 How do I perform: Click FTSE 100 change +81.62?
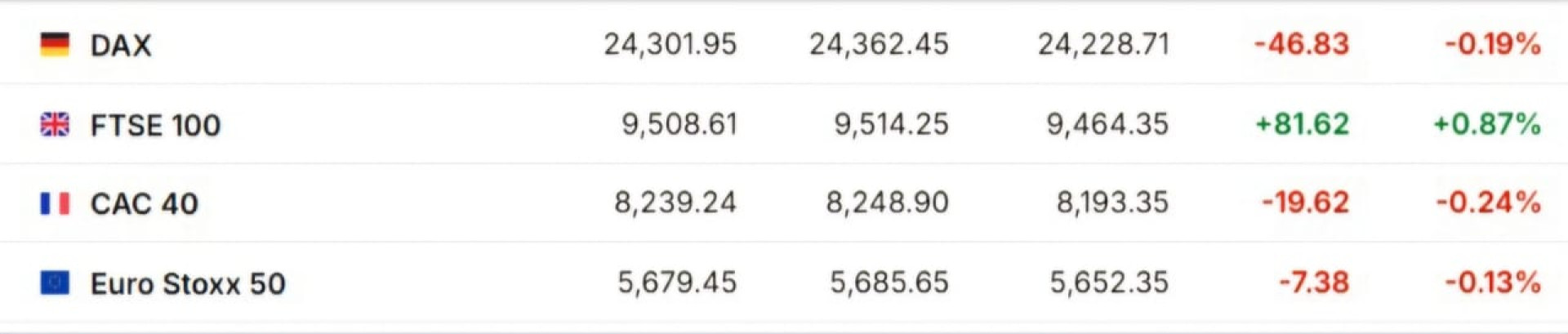tap(1302, 124)
